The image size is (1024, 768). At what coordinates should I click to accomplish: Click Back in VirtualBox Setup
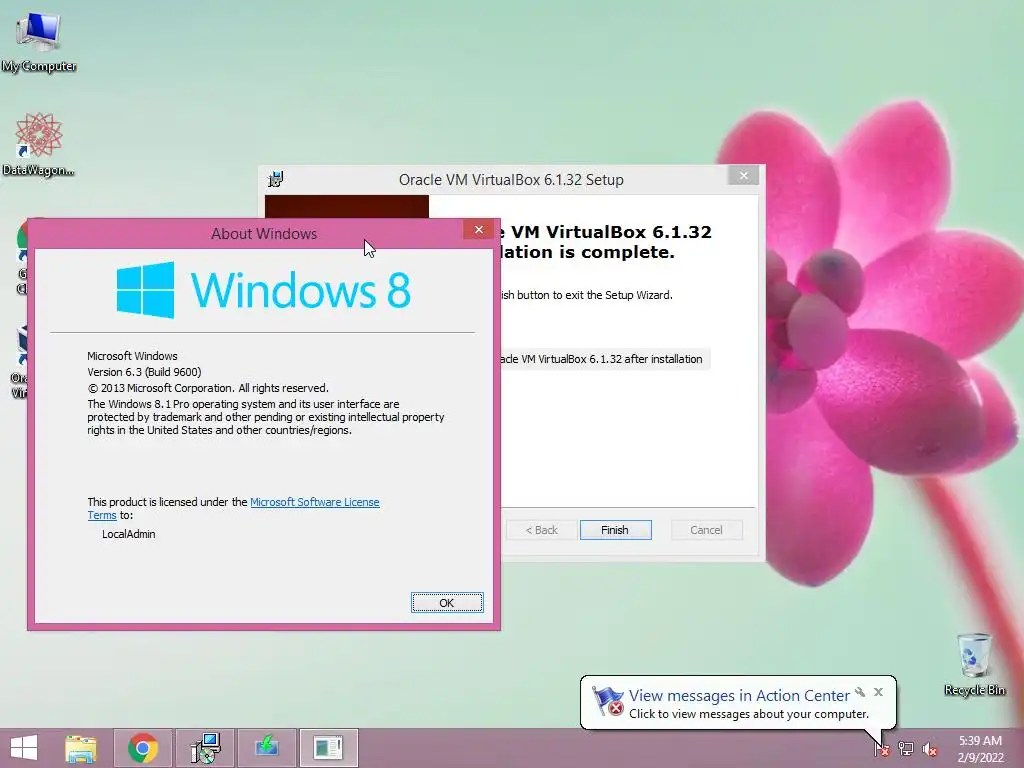coord(541,530)
